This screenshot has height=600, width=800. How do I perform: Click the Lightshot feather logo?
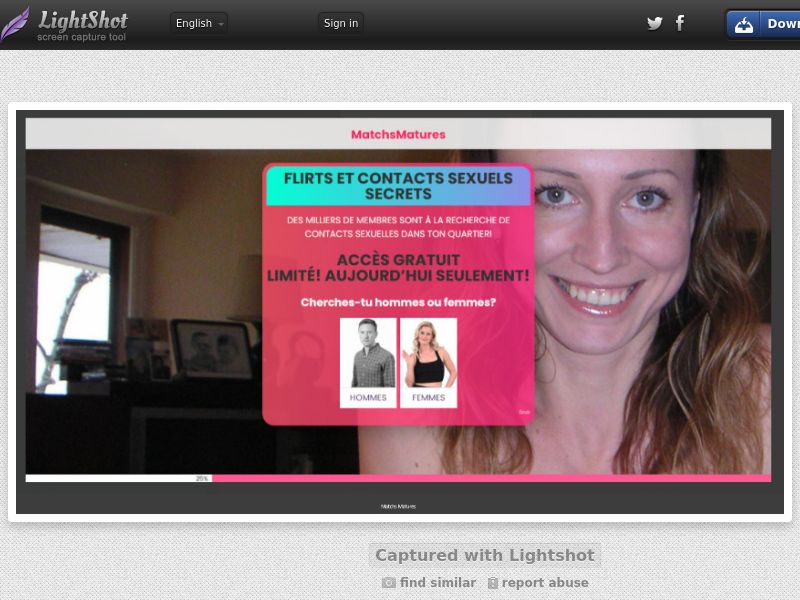pyautogui.click(x=15, y=23)
